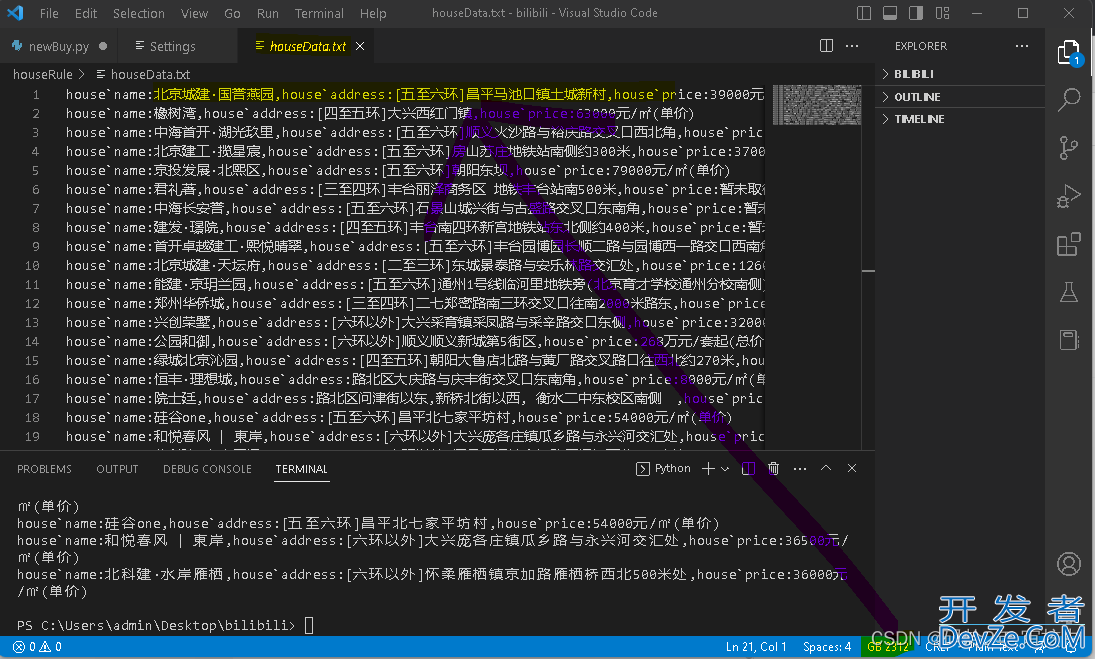Click the unsaved dot on newBuy.py tab

tap(103, 46)
